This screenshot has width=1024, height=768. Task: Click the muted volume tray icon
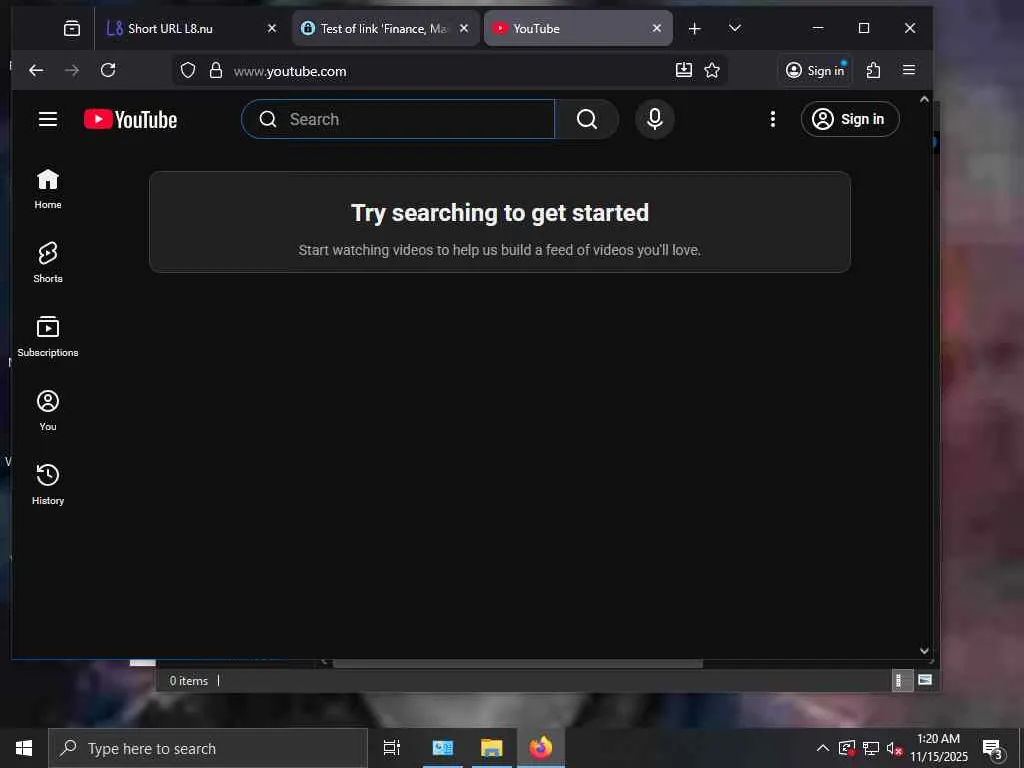click(894, 748)
